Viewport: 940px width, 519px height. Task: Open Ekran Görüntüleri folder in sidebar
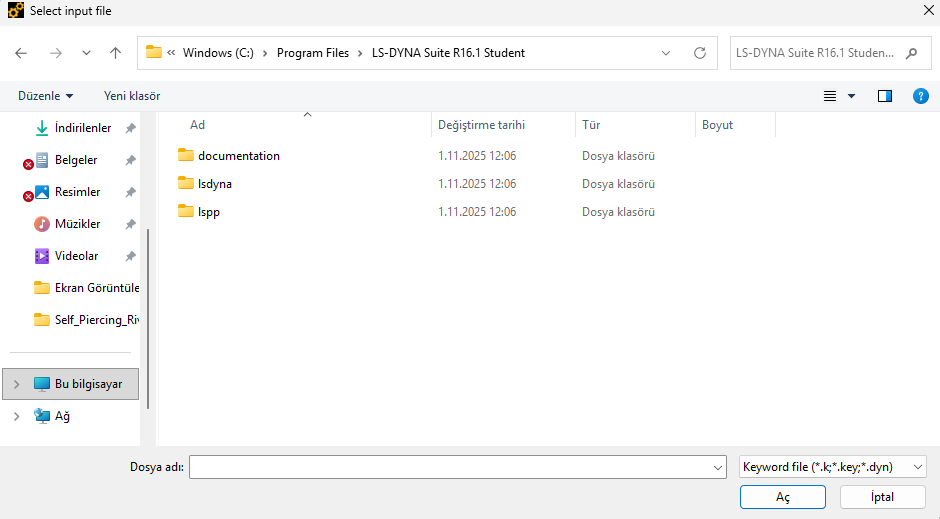click(x=86, y=288)
